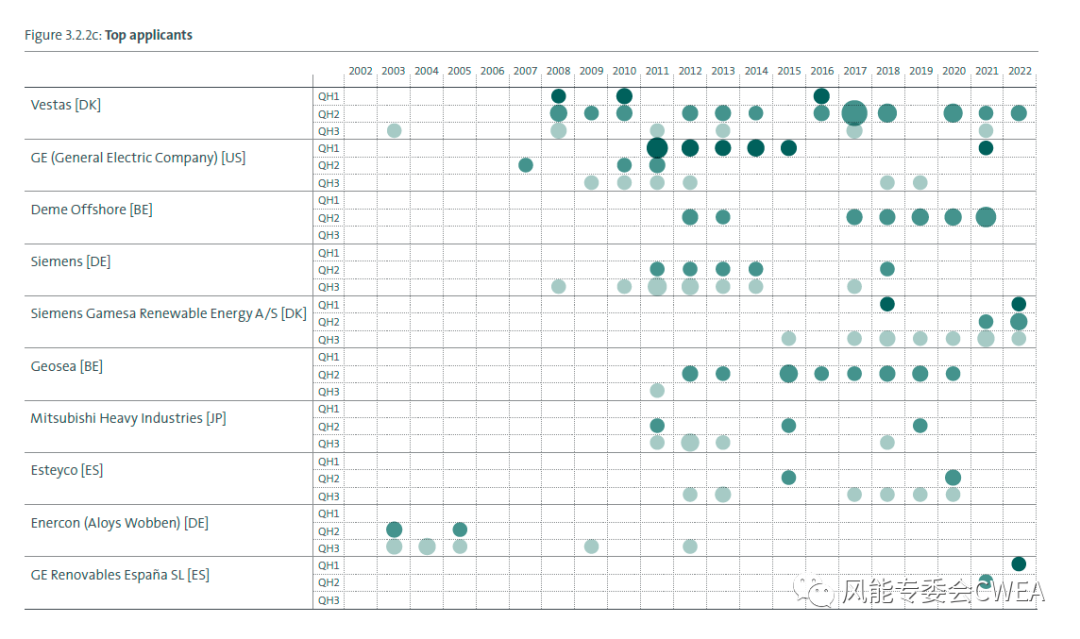Click the 2010 year column header

[624, 71]
